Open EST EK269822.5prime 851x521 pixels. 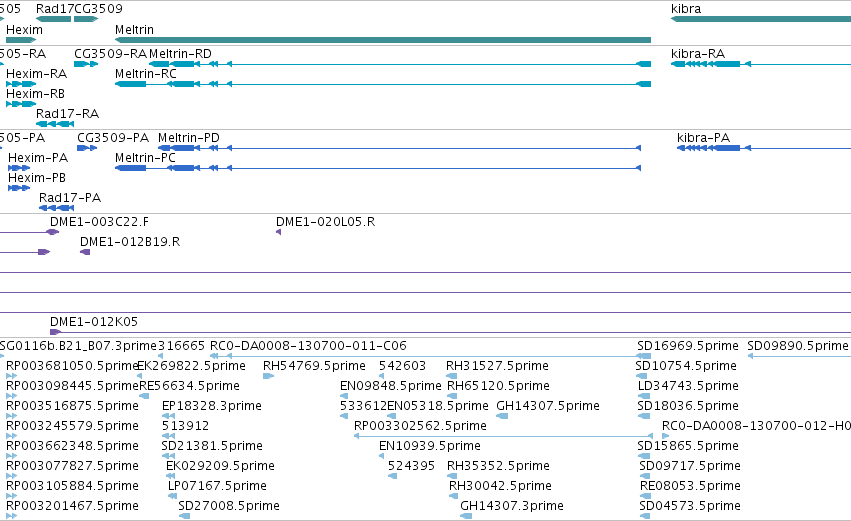point(192,366)
